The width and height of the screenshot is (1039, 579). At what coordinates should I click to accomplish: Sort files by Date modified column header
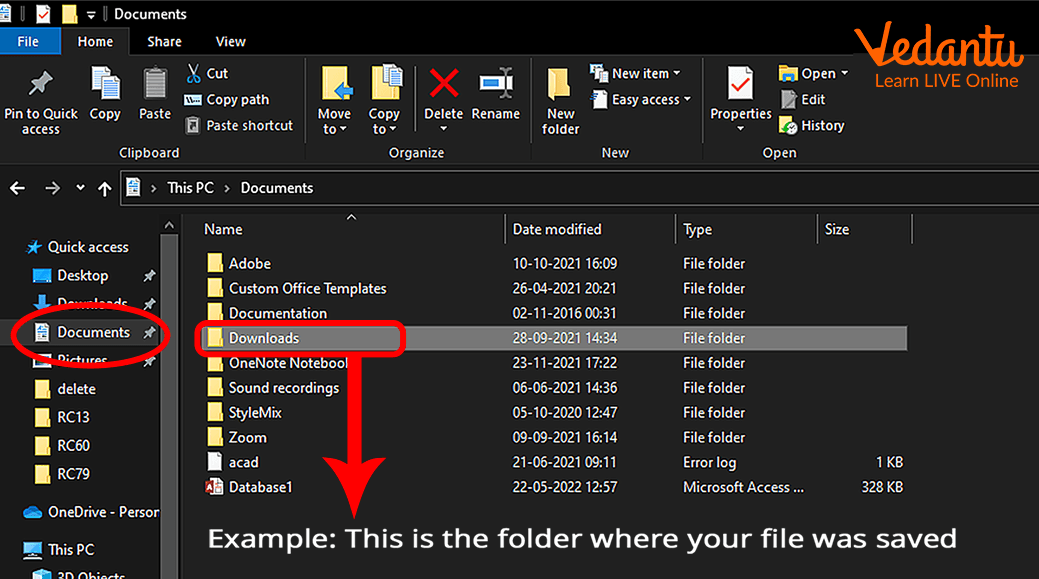point(557,229)
